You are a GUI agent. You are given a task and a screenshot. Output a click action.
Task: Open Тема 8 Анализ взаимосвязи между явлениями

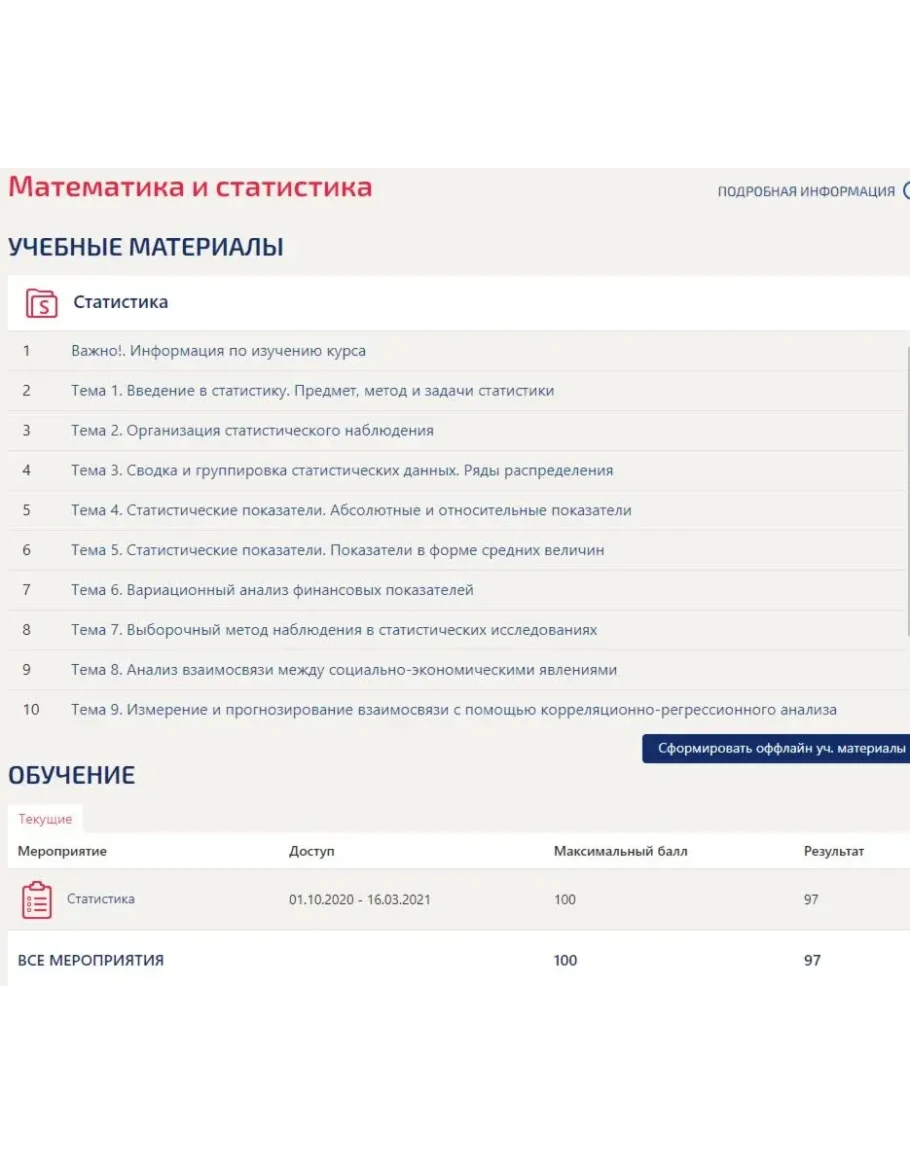344,670
